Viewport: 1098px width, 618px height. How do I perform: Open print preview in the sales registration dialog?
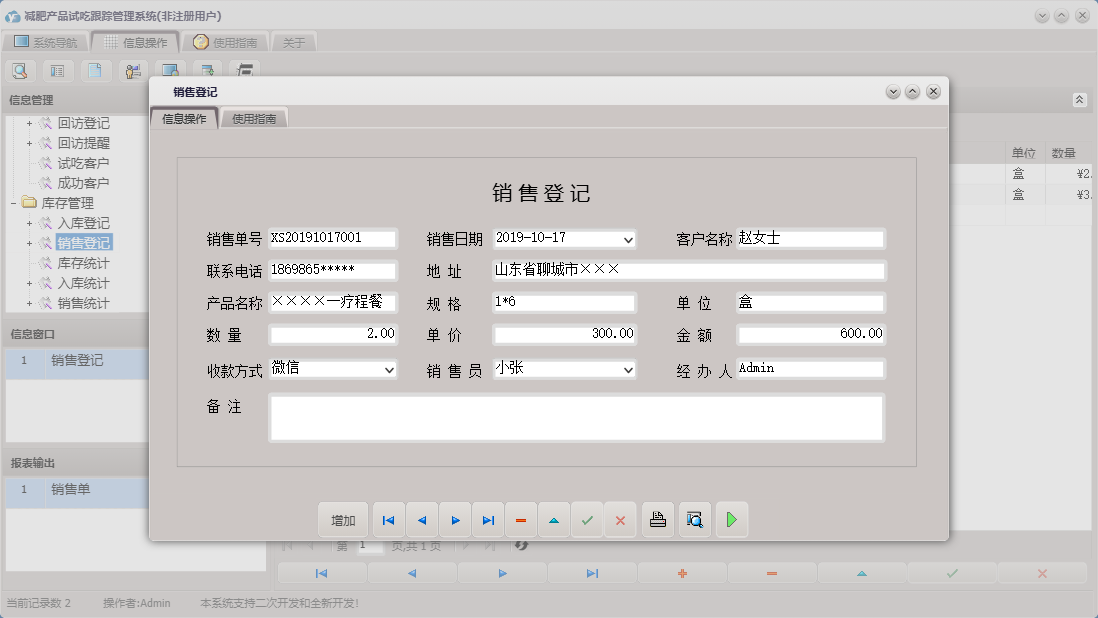click(694, 519)
